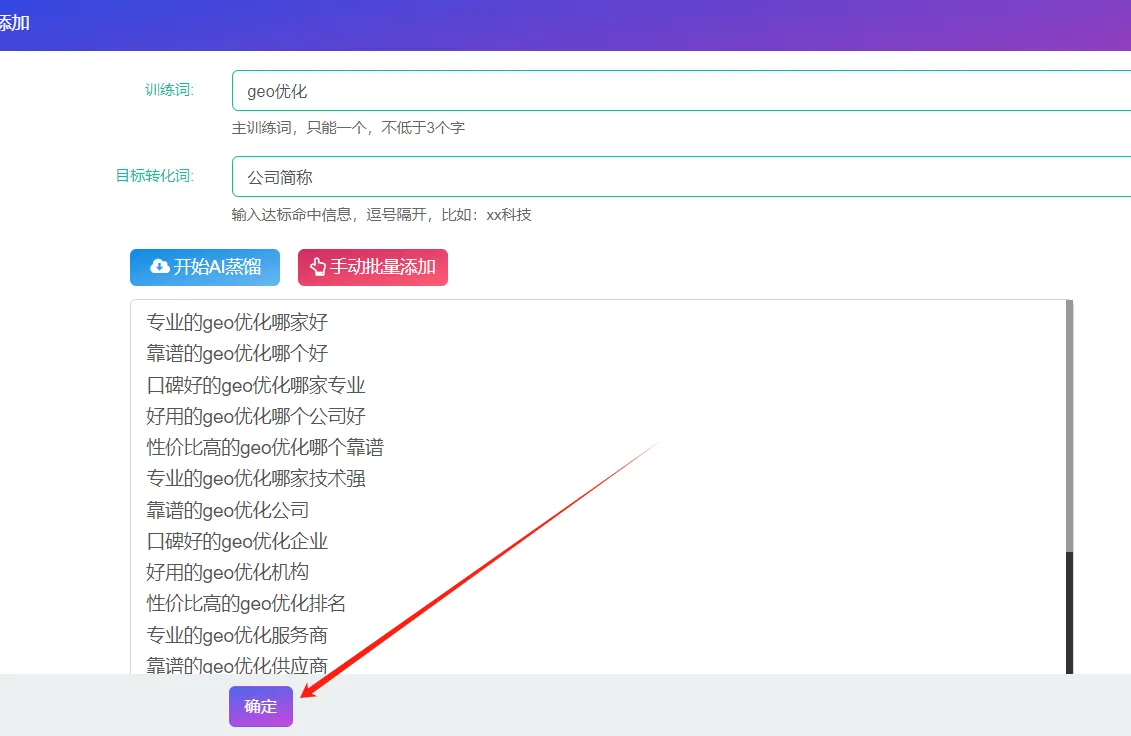Select the line 专业的geo优化哪家好

[237, 322]
